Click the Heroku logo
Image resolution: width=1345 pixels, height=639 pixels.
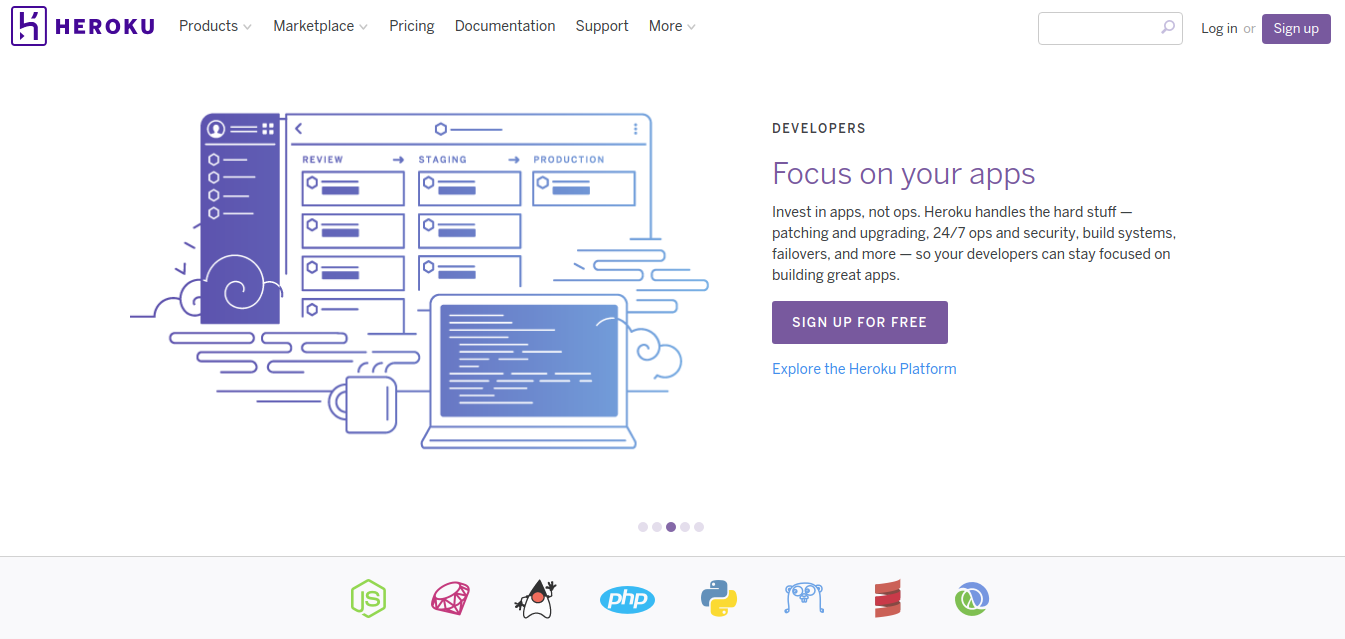tap(83, 26)
